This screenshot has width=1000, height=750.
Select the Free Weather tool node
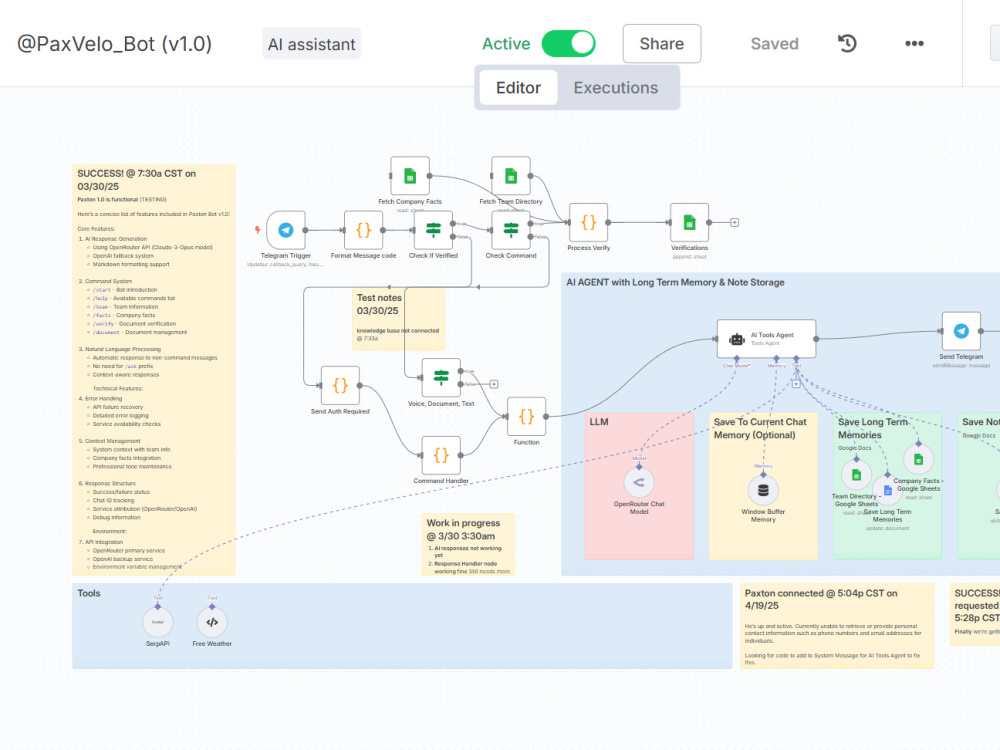pyautogui.click(x=212, y=622)
